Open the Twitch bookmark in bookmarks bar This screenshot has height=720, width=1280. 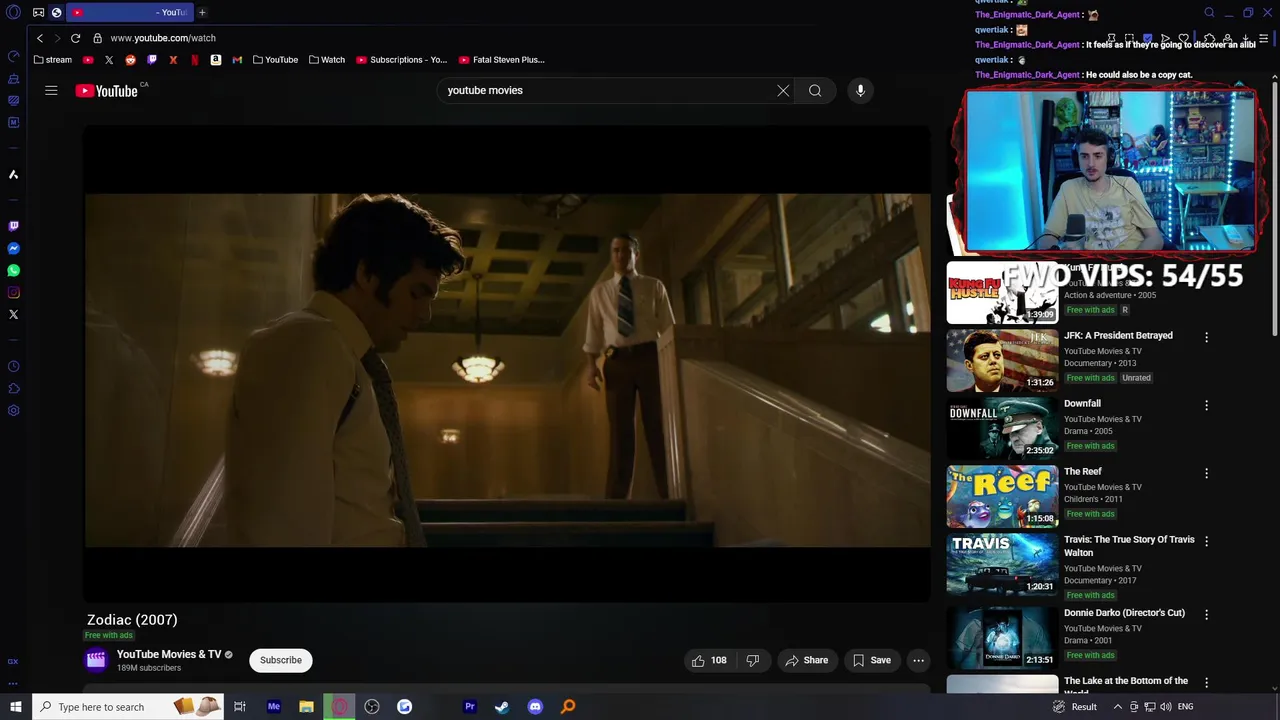tap(152, 60)
